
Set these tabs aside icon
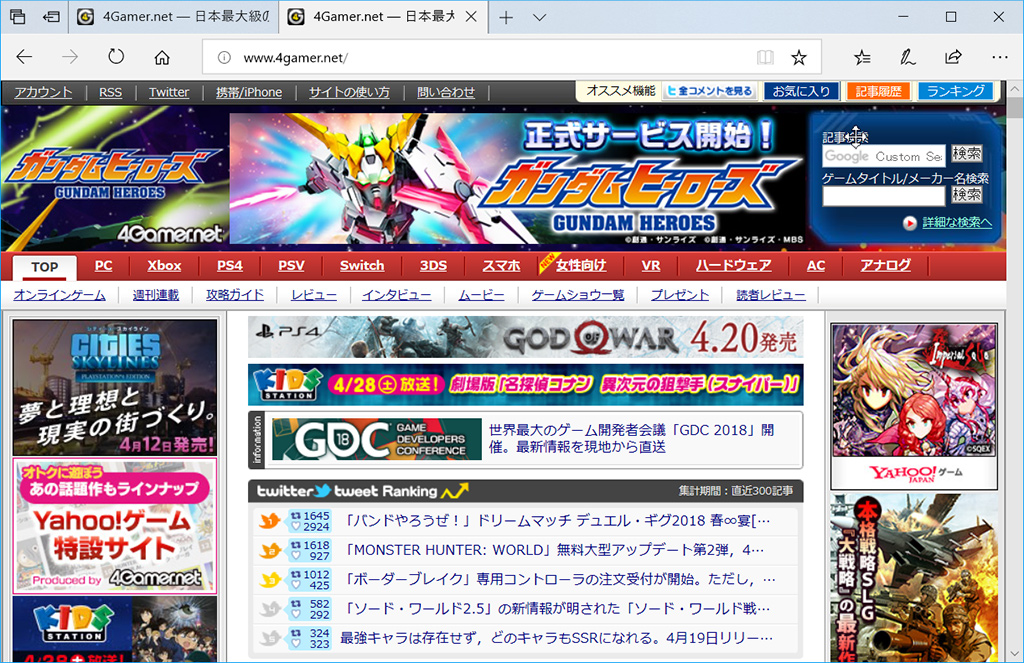pos(51,17)
